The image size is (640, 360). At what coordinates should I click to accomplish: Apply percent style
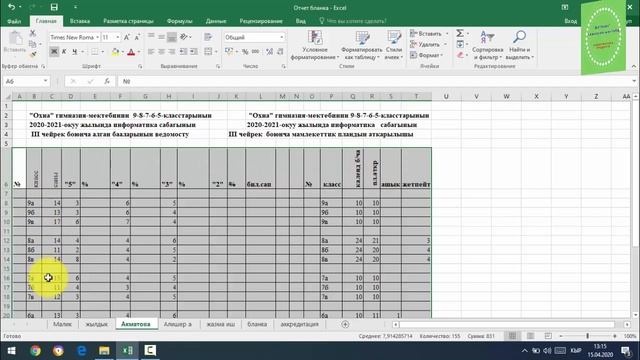(245, 52)
